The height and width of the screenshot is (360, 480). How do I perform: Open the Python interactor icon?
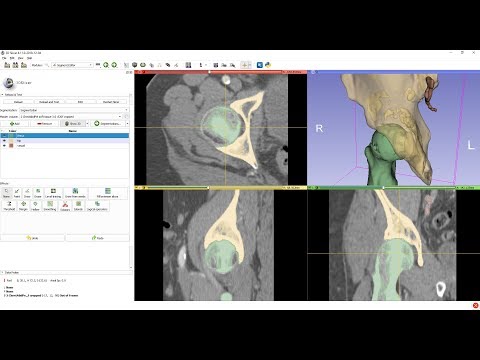click(268, 65)
